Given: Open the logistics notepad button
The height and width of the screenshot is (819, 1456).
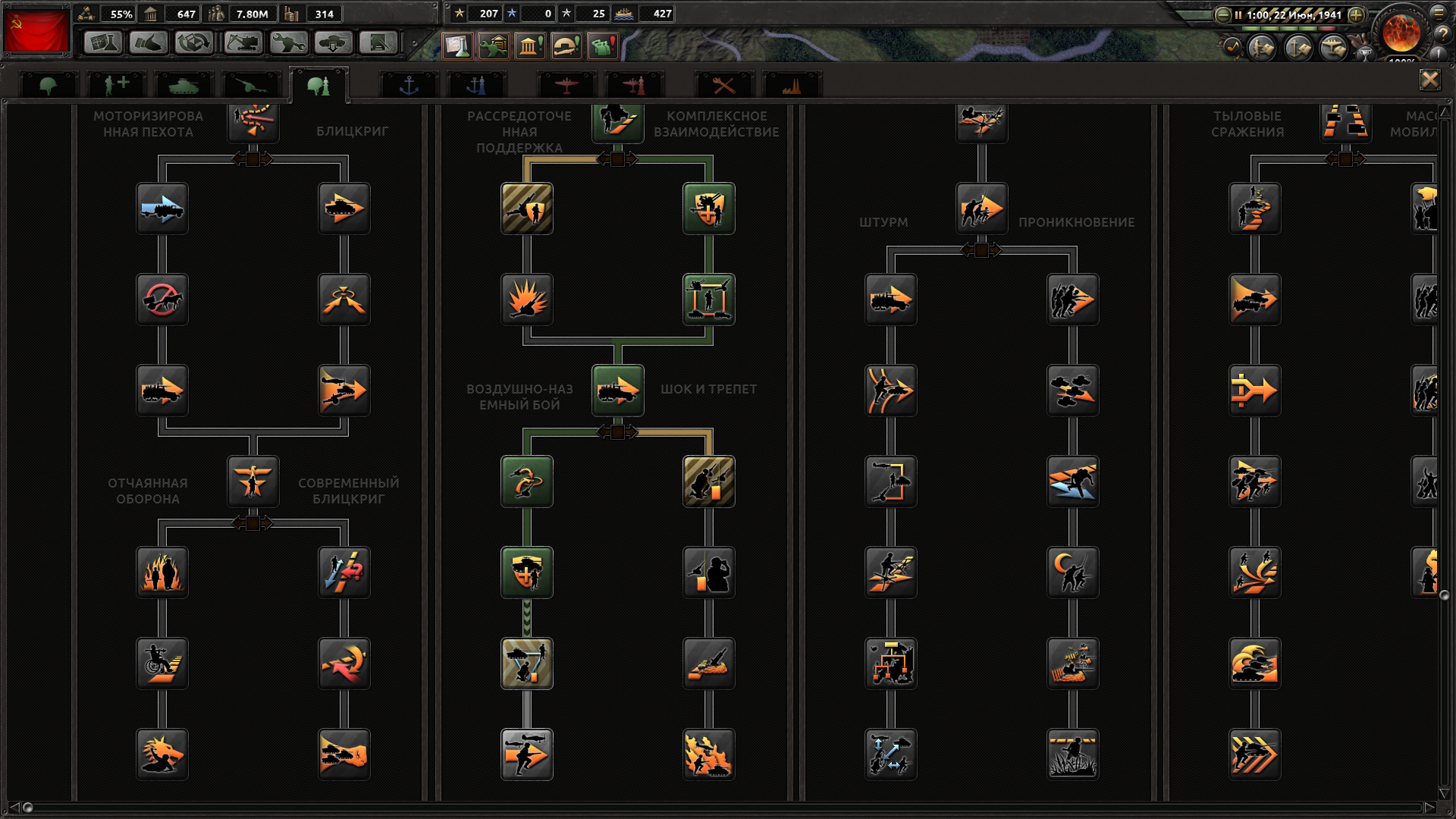Looking at the screenshot, I should coord(379,42).
